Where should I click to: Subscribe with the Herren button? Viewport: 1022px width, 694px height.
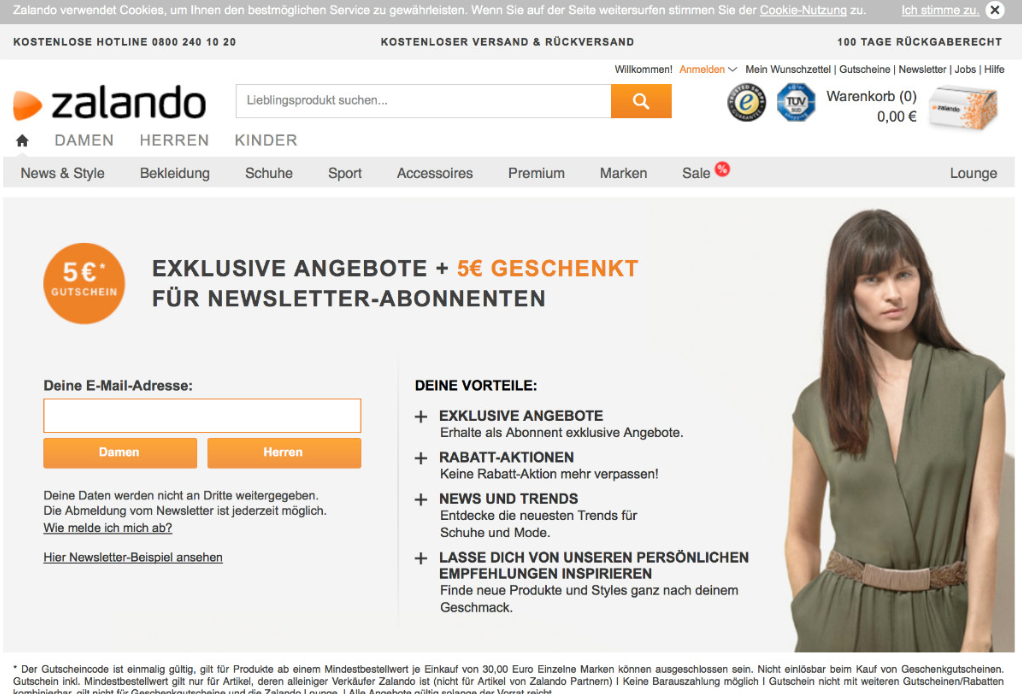(x=284, y=452)
